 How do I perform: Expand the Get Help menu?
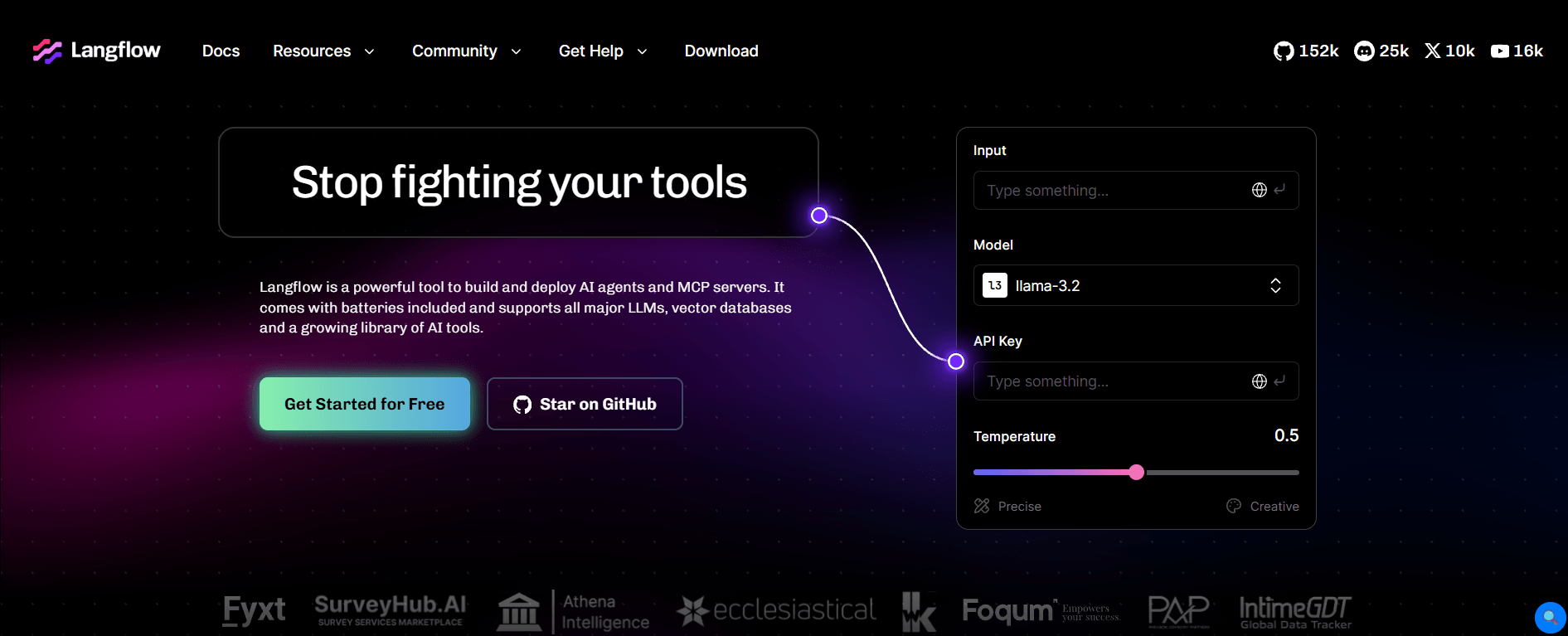coord(603,51)
